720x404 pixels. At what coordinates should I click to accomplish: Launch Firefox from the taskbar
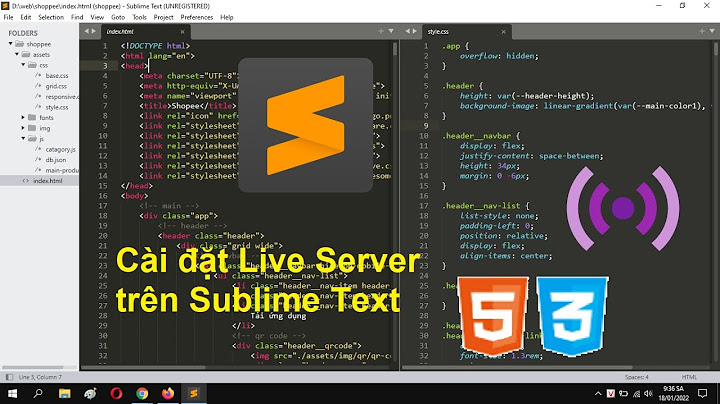[x=168, y=393]
